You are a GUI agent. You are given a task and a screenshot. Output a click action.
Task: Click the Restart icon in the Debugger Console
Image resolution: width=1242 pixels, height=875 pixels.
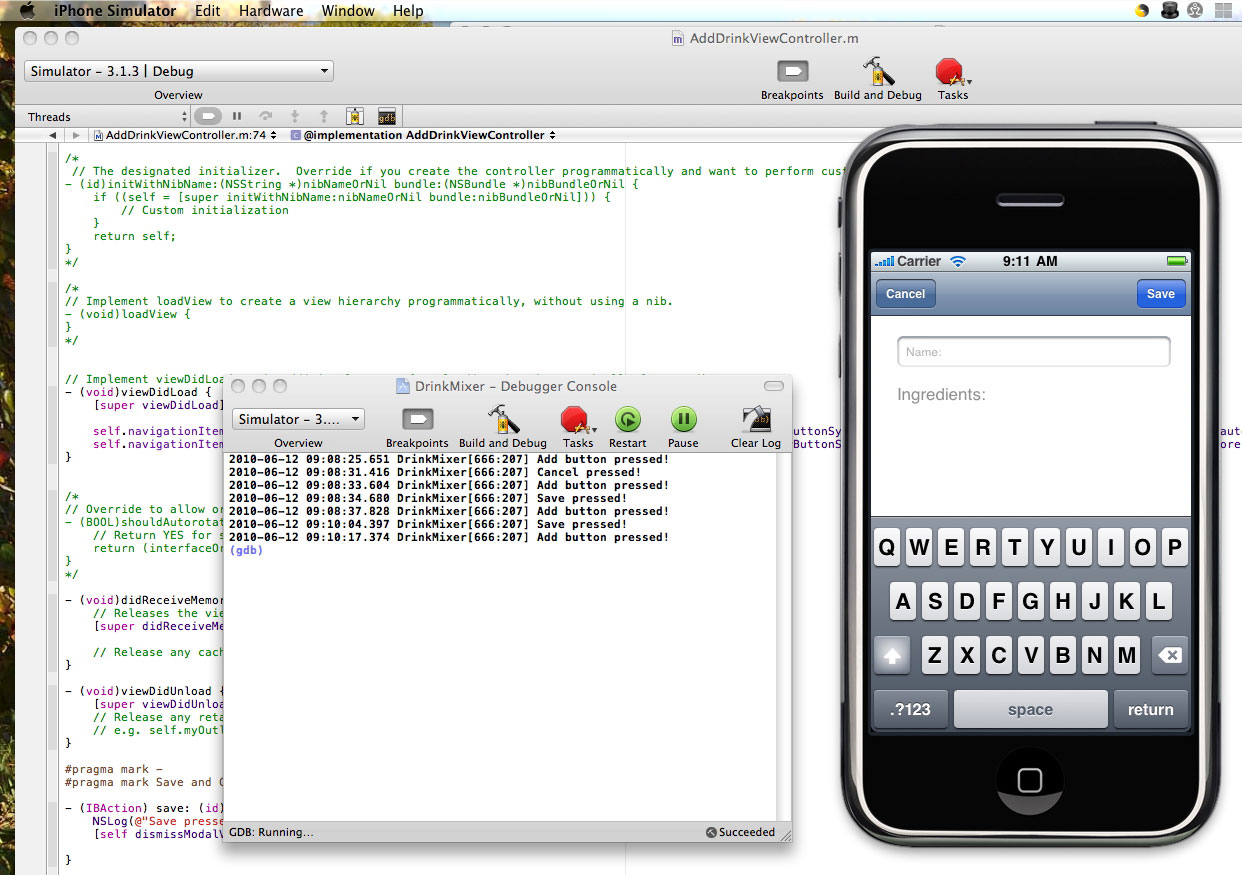click(628, 419)
